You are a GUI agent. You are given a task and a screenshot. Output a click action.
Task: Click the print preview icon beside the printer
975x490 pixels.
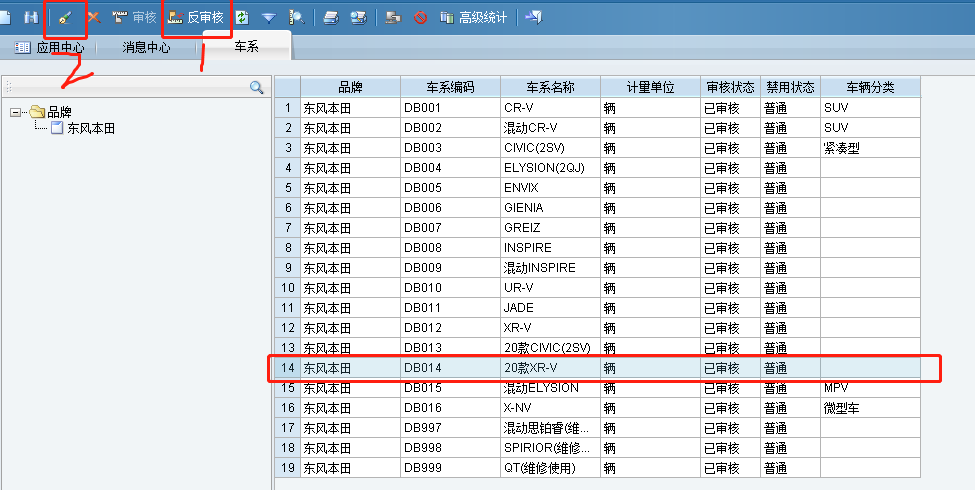358,17
